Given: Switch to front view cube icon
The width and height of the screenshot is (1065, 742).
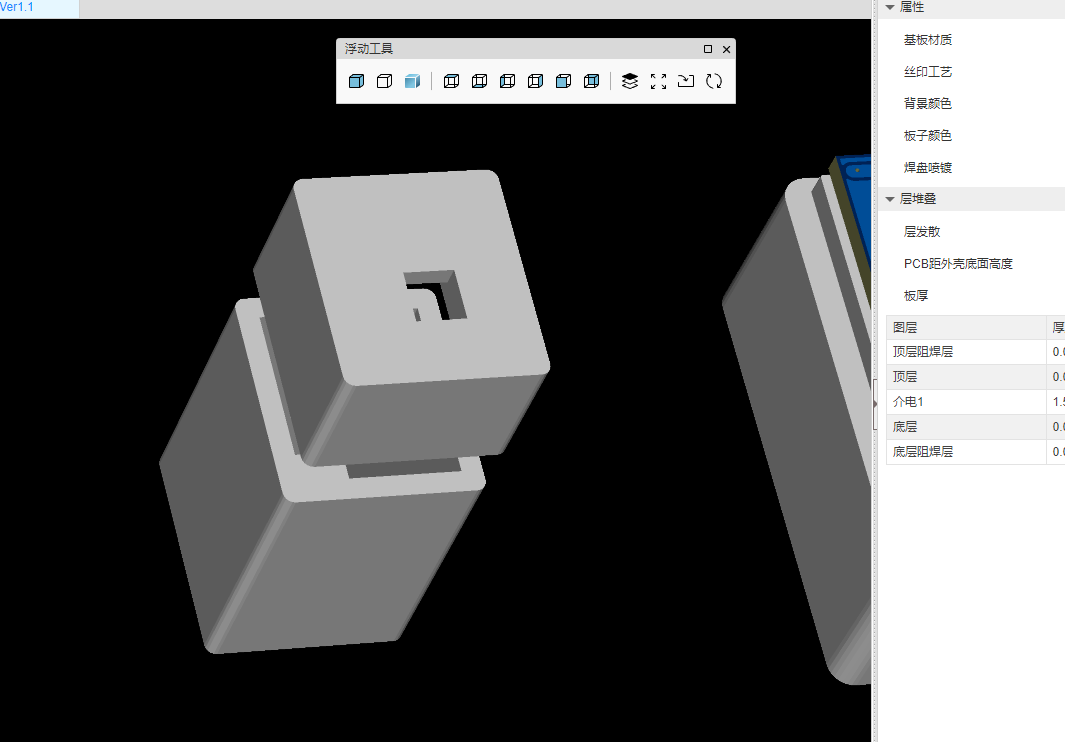Looking at the screenshot, I should [563, 82].
